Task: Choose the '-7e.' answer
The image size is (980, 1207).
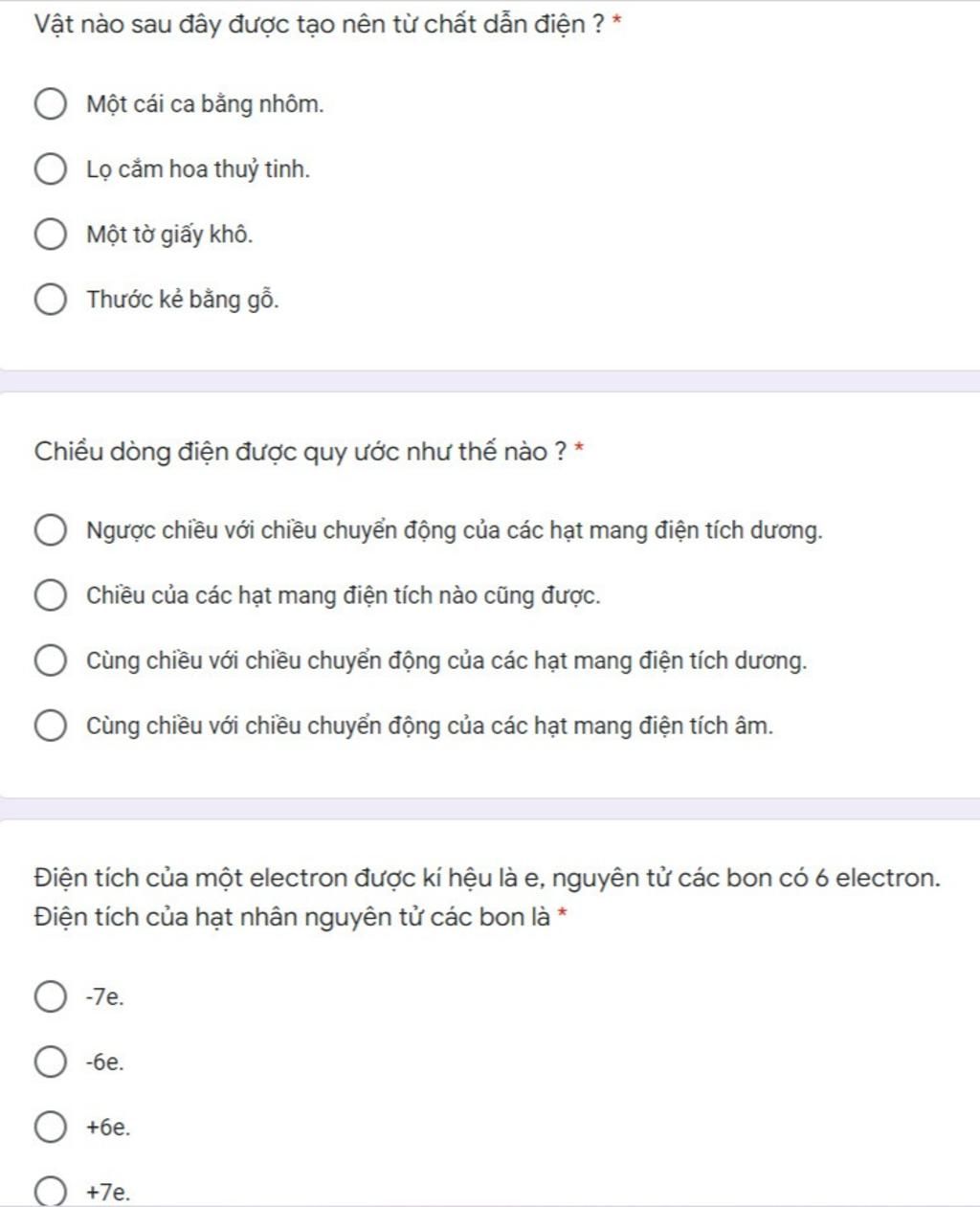Action: (x=51, y=997)
